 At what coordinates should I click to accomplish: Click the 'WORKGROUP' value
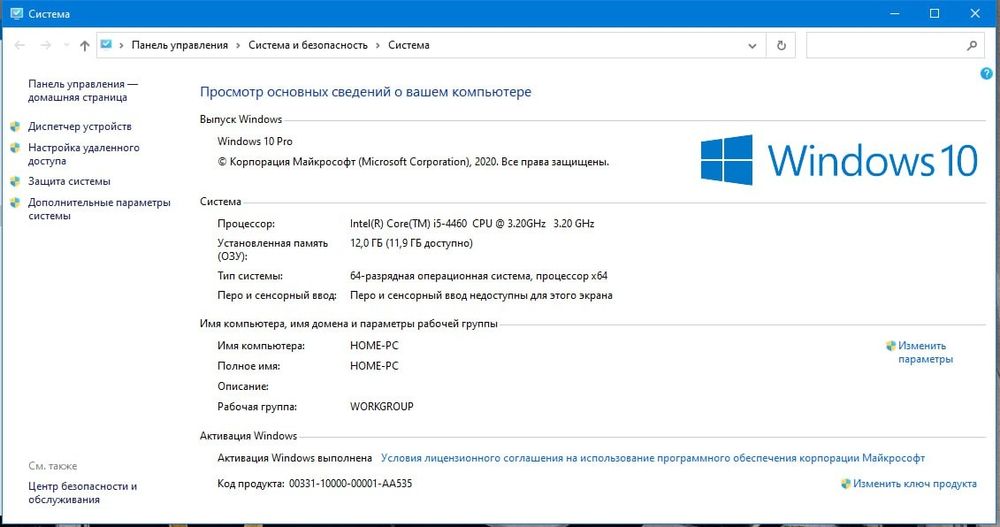coord(381,406)
